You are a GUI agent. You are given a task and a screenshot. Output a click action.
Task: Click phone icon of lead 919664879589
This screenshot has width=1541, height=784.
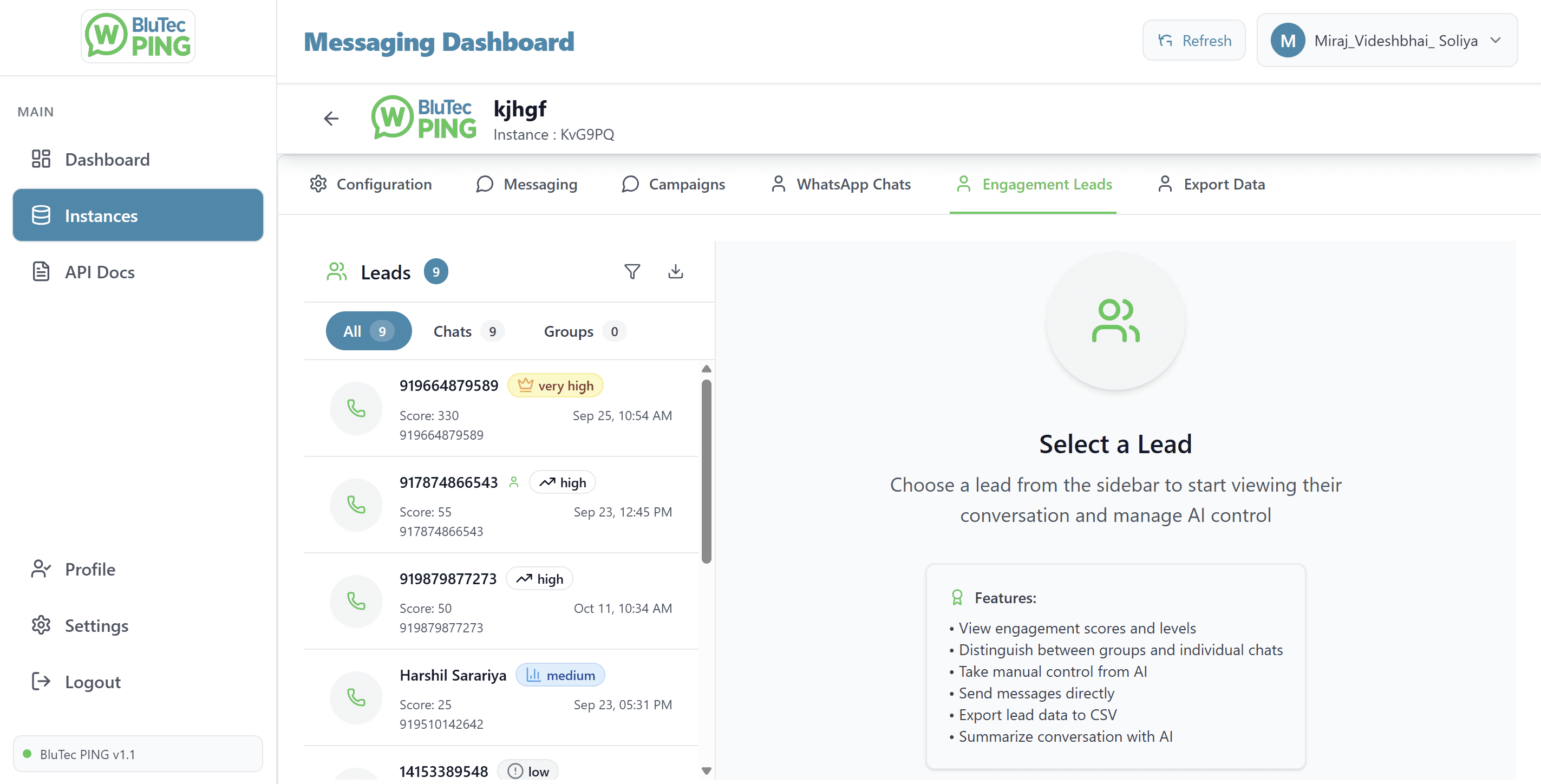point(356,408)
